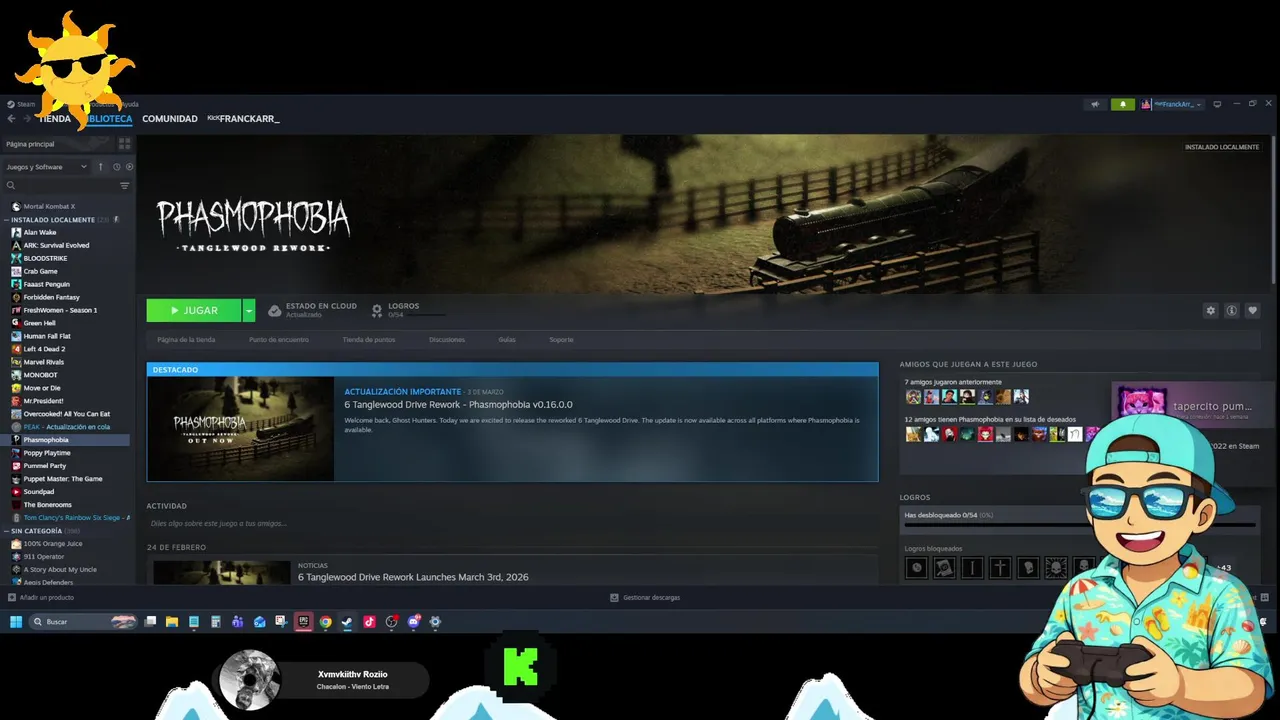Click the green JUGAR button

pos(194,310)
